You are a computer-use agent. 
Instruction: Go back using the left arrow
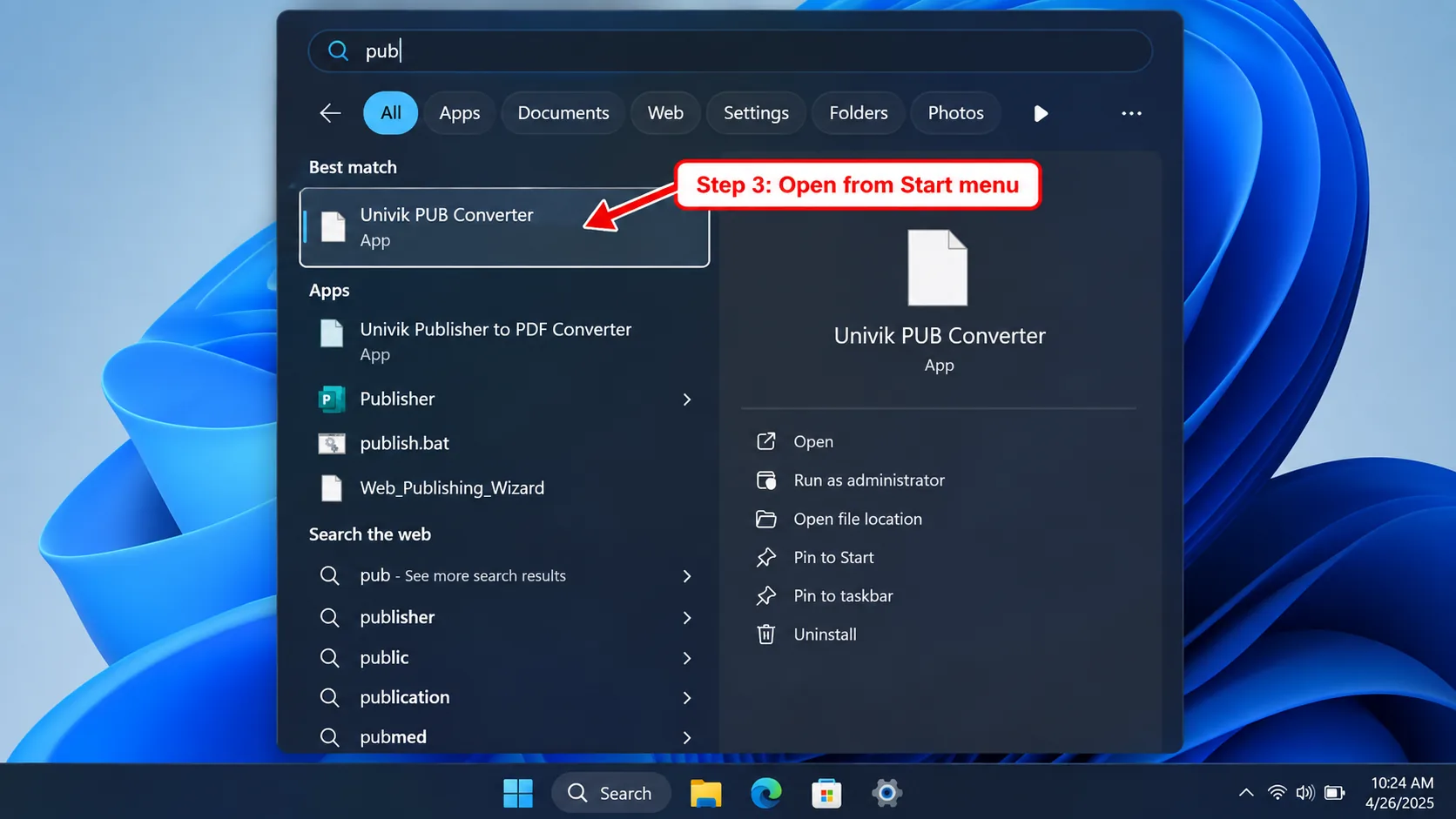tap(330, 113)
